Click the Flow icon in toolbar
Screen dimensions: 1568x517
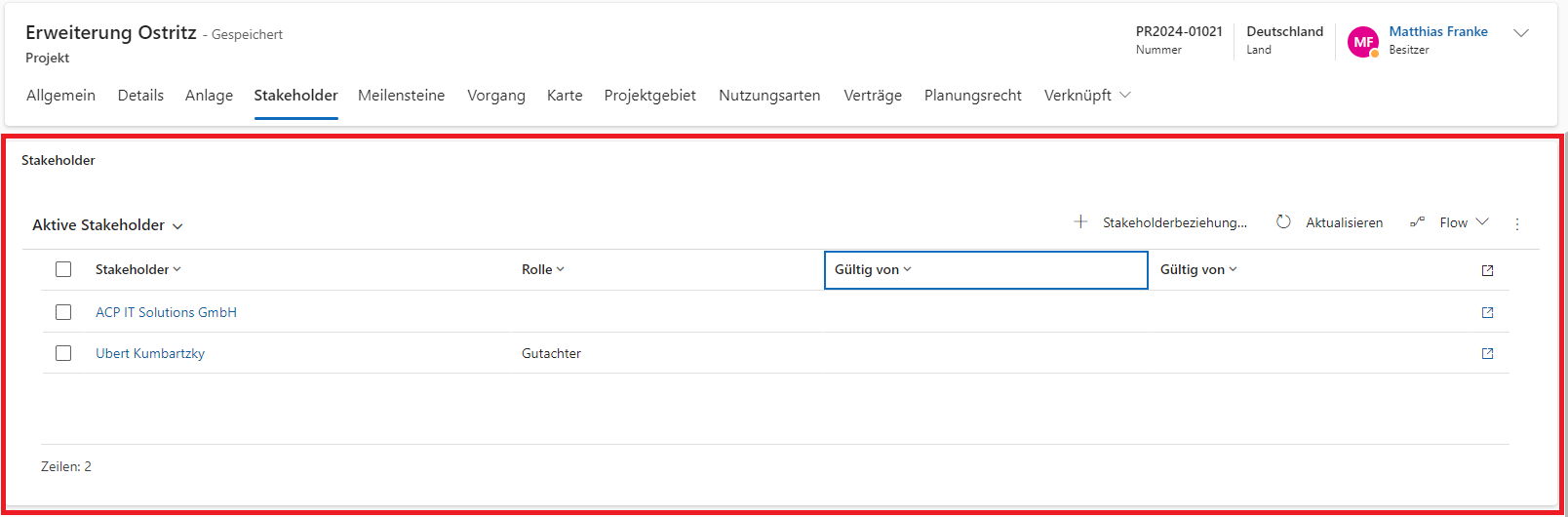[x=1417, y=222]
